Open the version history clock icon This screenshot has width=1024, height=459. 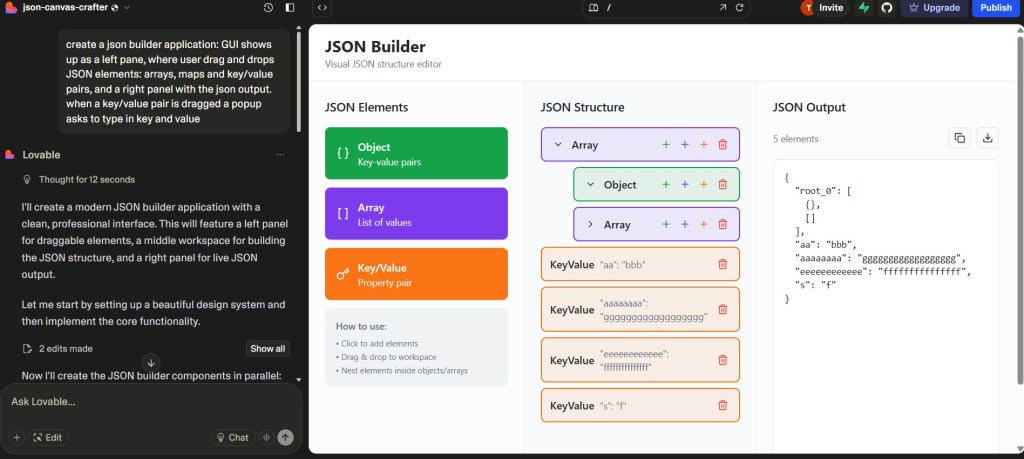coord(268,8)
